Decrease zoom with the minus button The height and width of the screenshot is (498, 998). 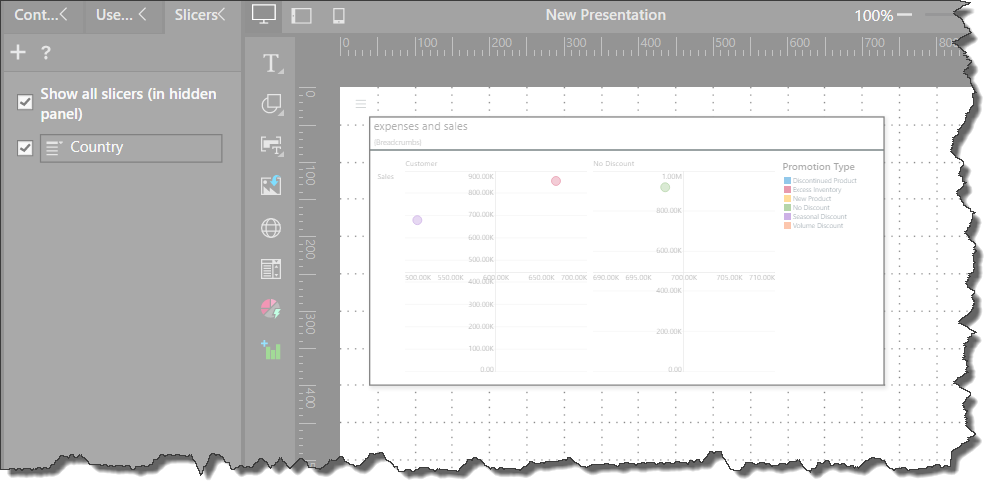click(x=904, y=15)
